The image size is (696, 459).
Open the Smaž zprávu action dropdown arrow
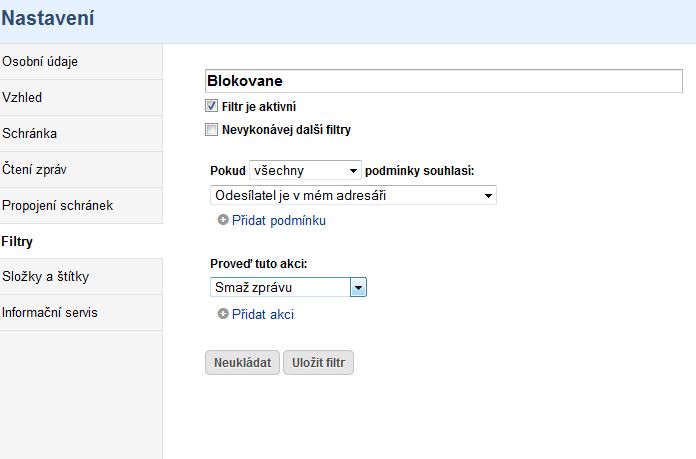[358, 288]
